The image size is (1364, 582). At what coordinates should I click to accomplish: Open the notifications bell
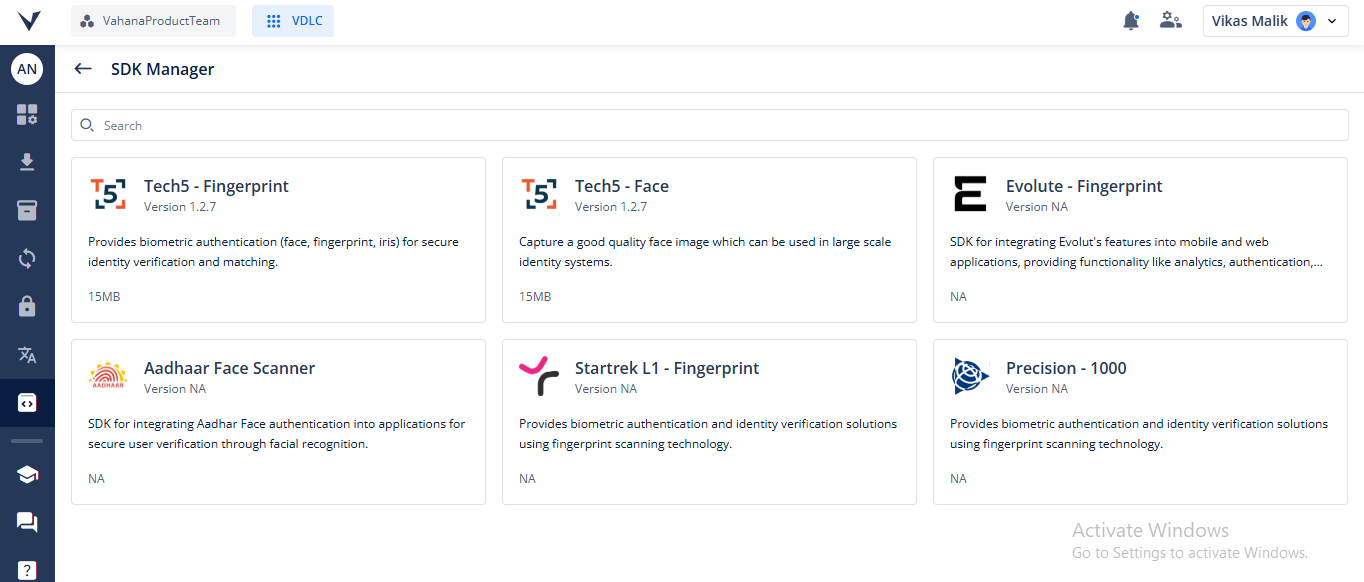click(1131, 20)
